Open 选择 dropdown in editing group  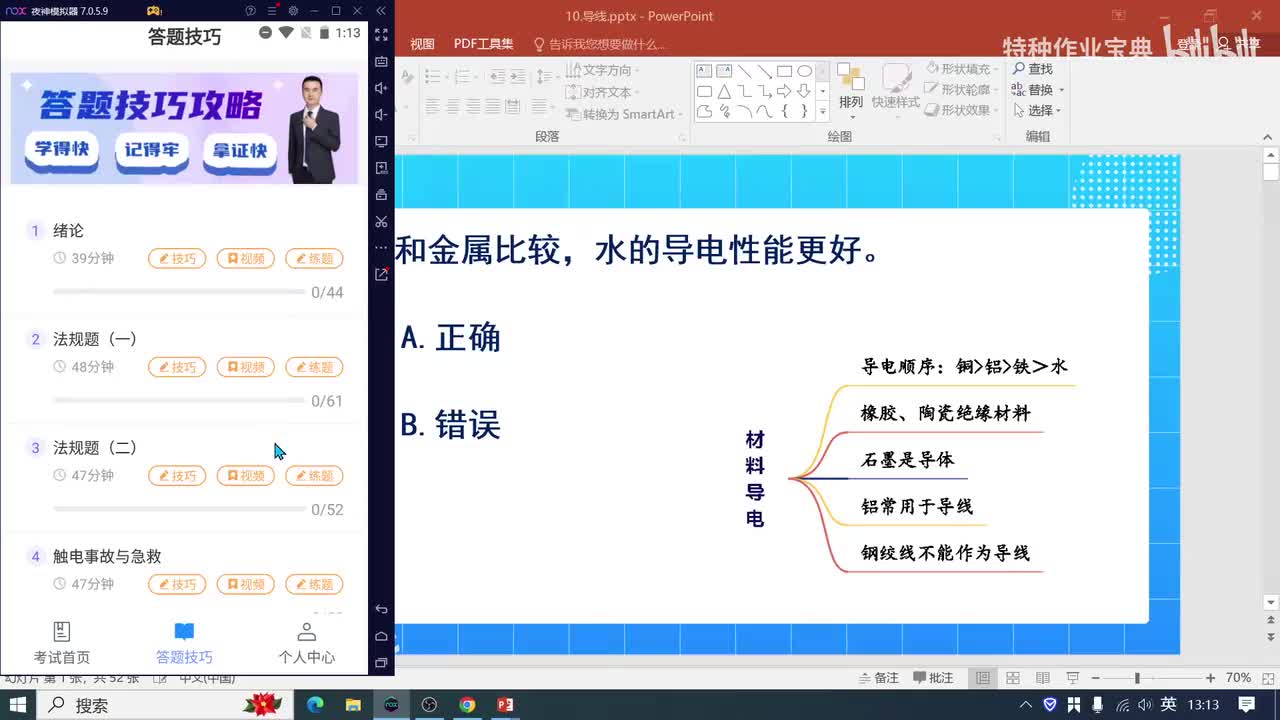tap(1037, 111)
